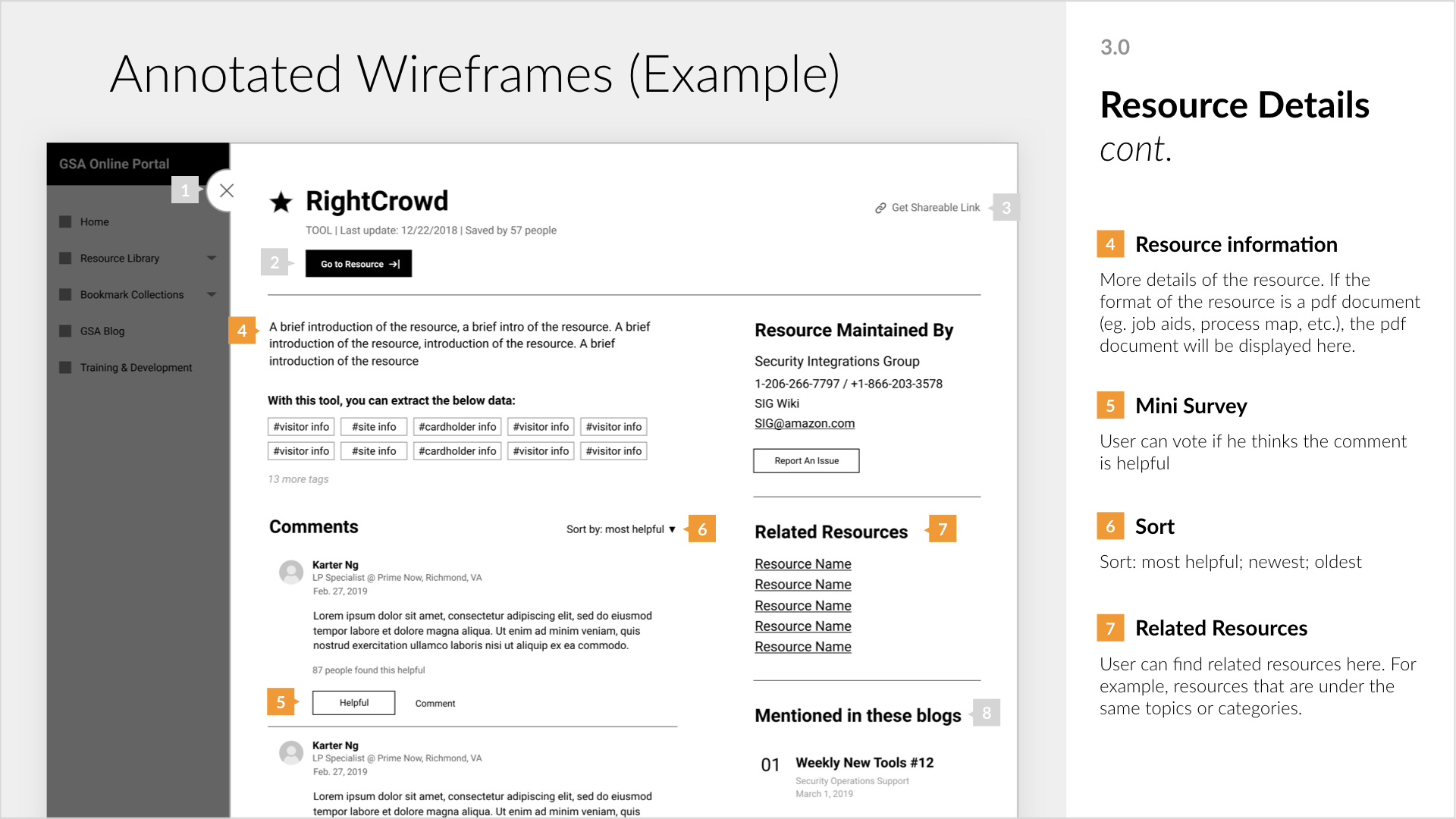Open the first Resource Name link
This screenshot has width=1456, height=819.
[x=803, y=564]
